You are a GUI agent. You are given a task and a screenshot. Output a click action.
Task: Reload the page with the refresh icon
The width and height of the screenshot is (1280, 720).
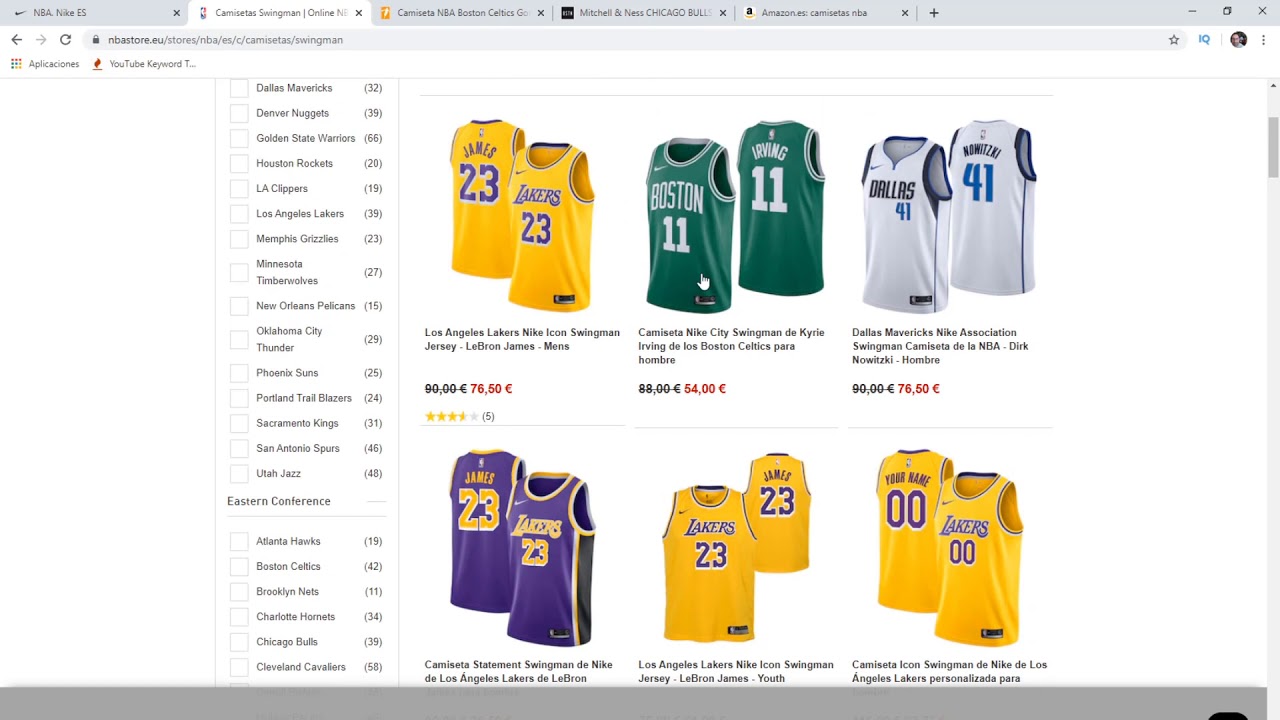point(65,40)
